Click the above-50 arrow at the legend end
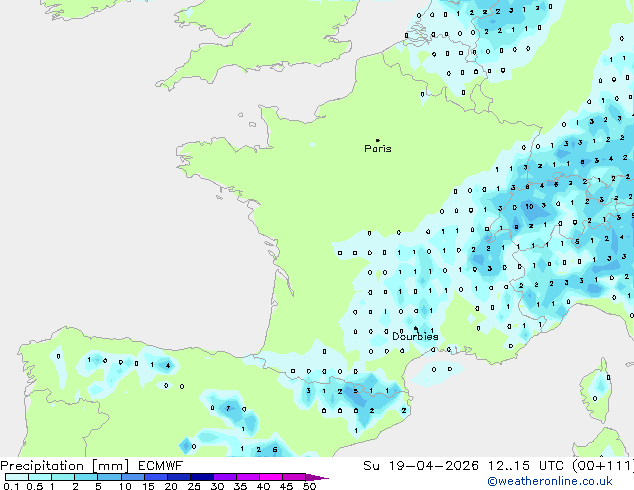The width and height of the screenshot is (634, 490). tap(317, 477)
